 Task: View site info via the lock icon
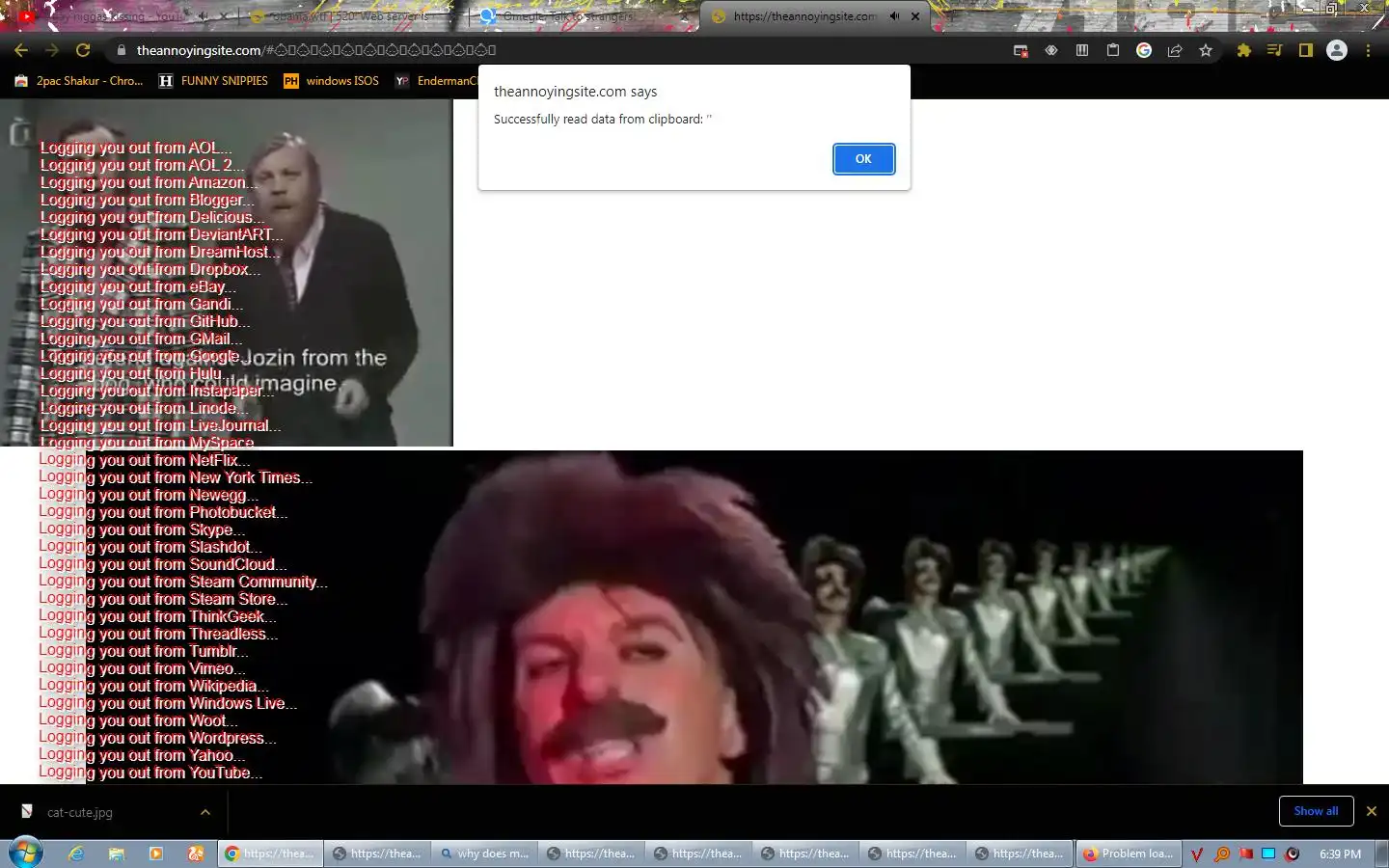pyautogui.click(x=121, y=50)
